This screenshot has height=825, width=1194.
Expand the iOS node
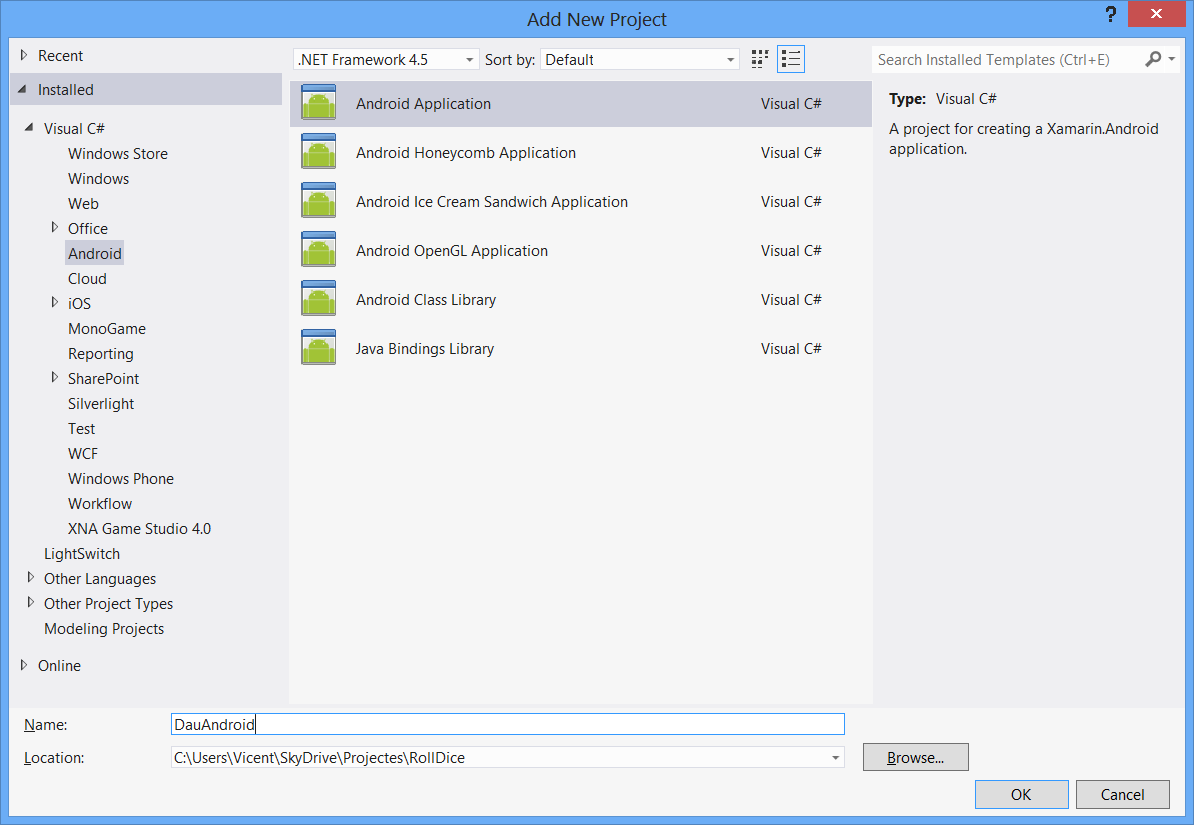coord(54,302)
